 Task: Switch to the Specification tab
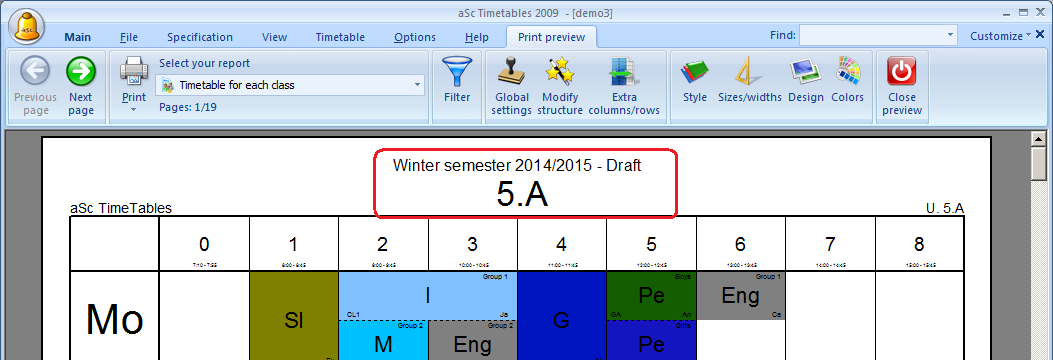(200, 37)
